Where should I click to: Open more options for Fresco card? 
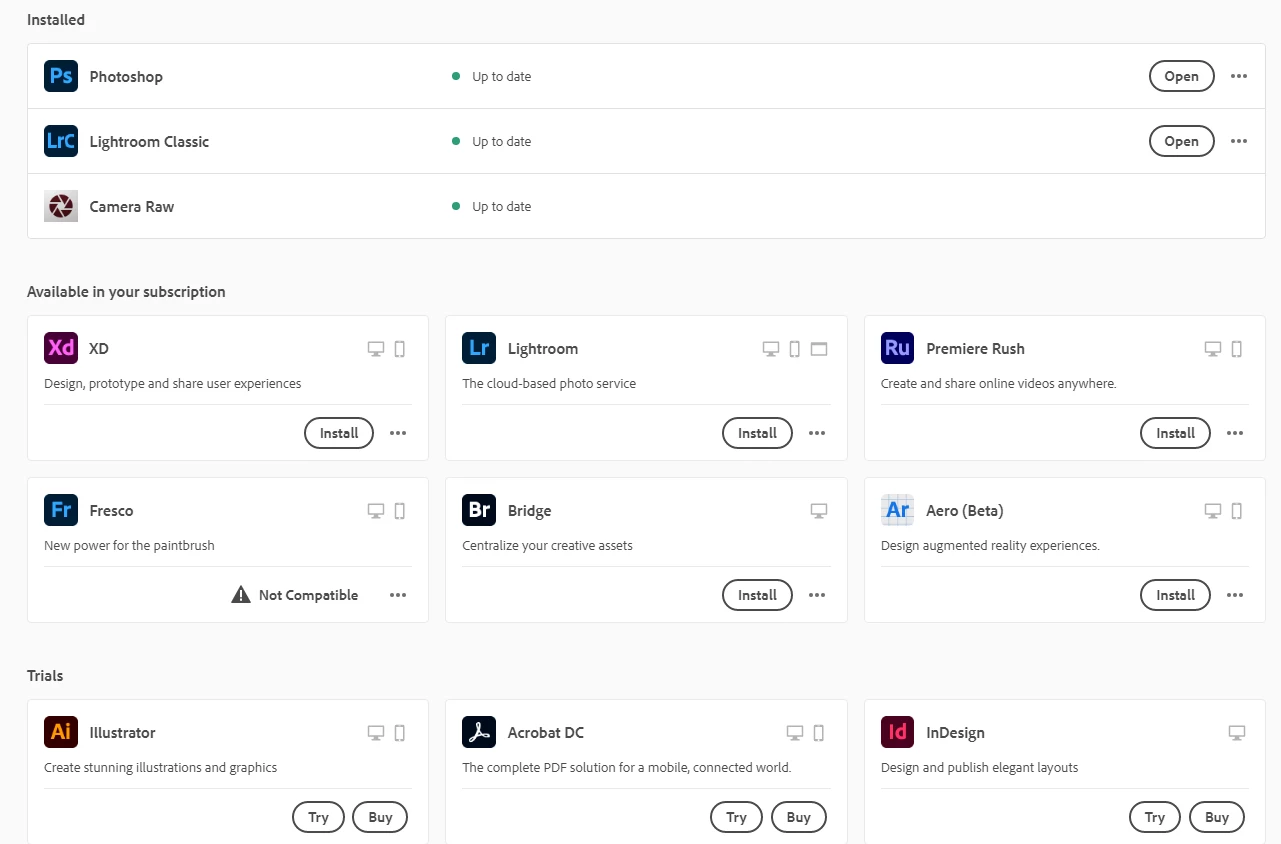point(398,595)
